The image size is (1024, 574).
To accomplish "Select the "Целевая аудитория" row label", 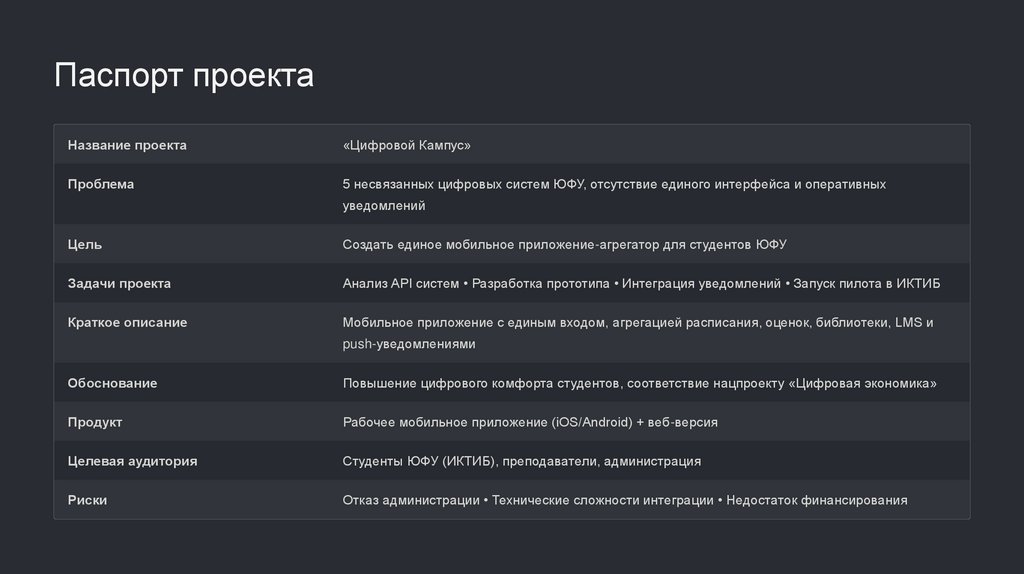I will [x=132, y=461].
